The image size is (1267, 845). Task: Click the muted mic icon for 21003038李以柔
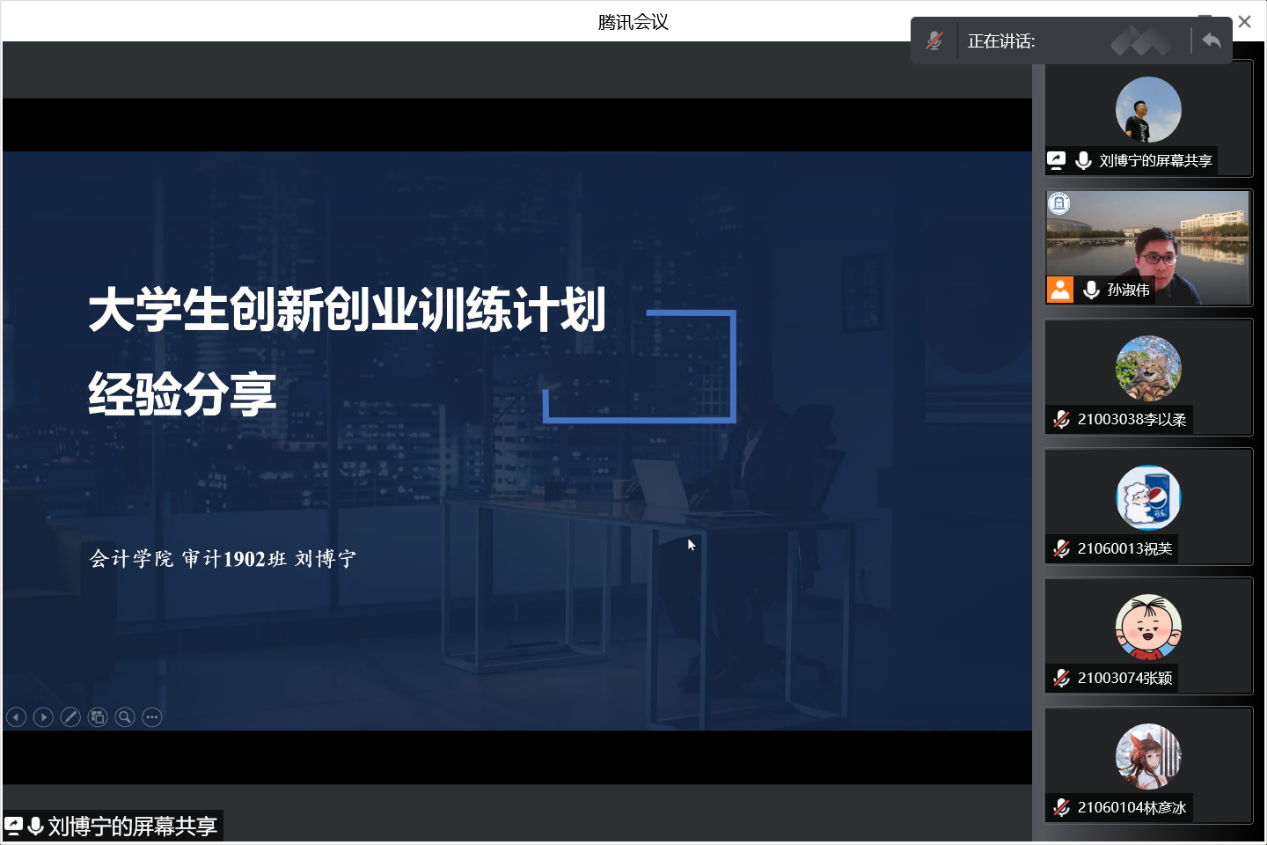1061,420
